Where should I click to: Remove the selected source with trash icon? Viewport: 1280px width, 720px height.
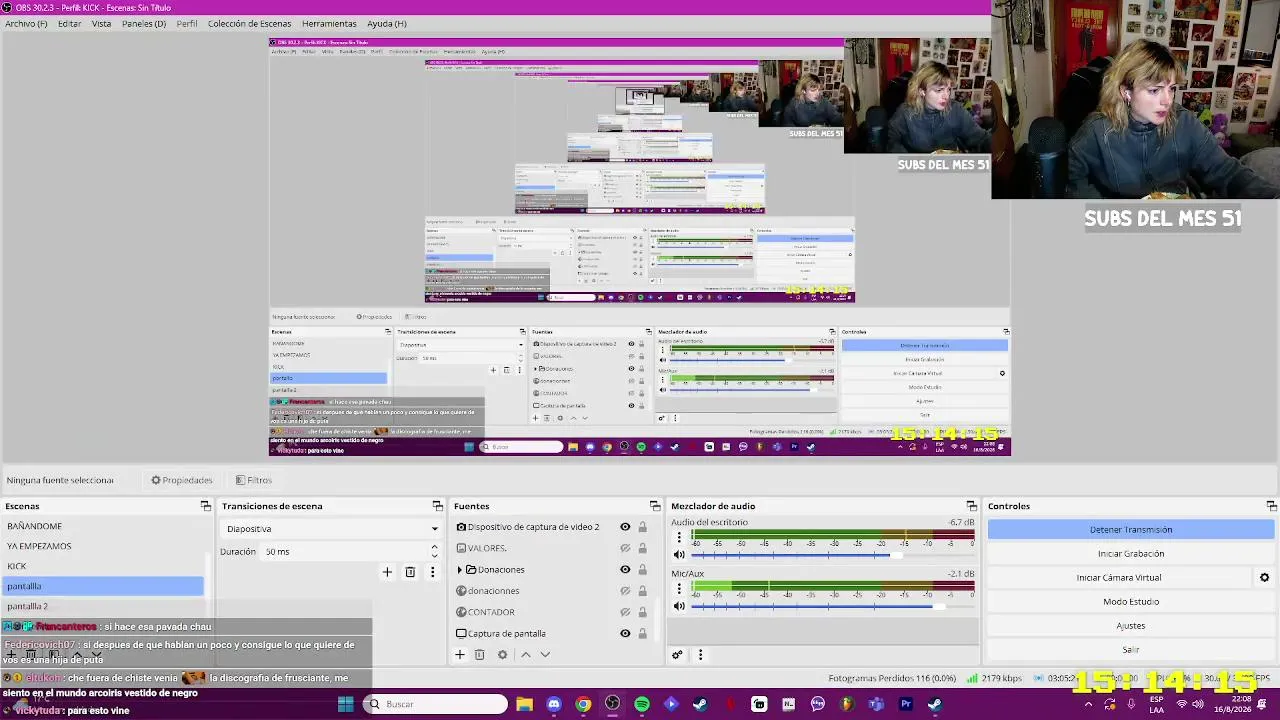480,655
